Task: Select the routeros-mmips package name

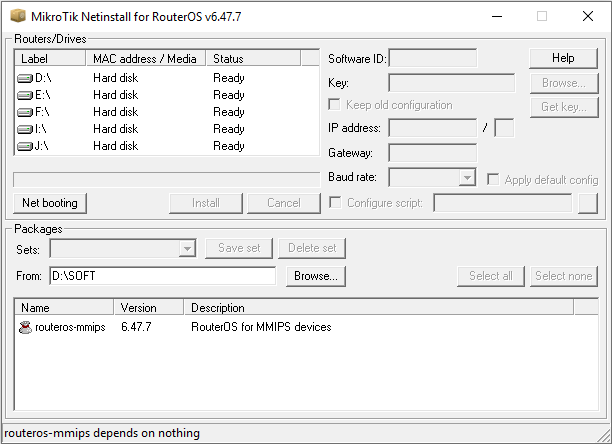Action: coord(70,327)
